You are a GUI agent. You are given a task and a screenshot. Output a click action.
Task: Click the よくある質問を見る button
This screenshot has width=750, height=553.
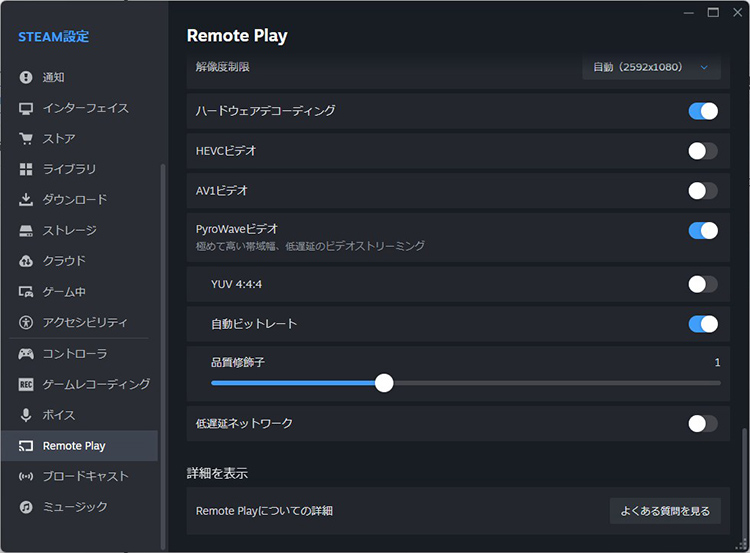[x=665, y=511]
